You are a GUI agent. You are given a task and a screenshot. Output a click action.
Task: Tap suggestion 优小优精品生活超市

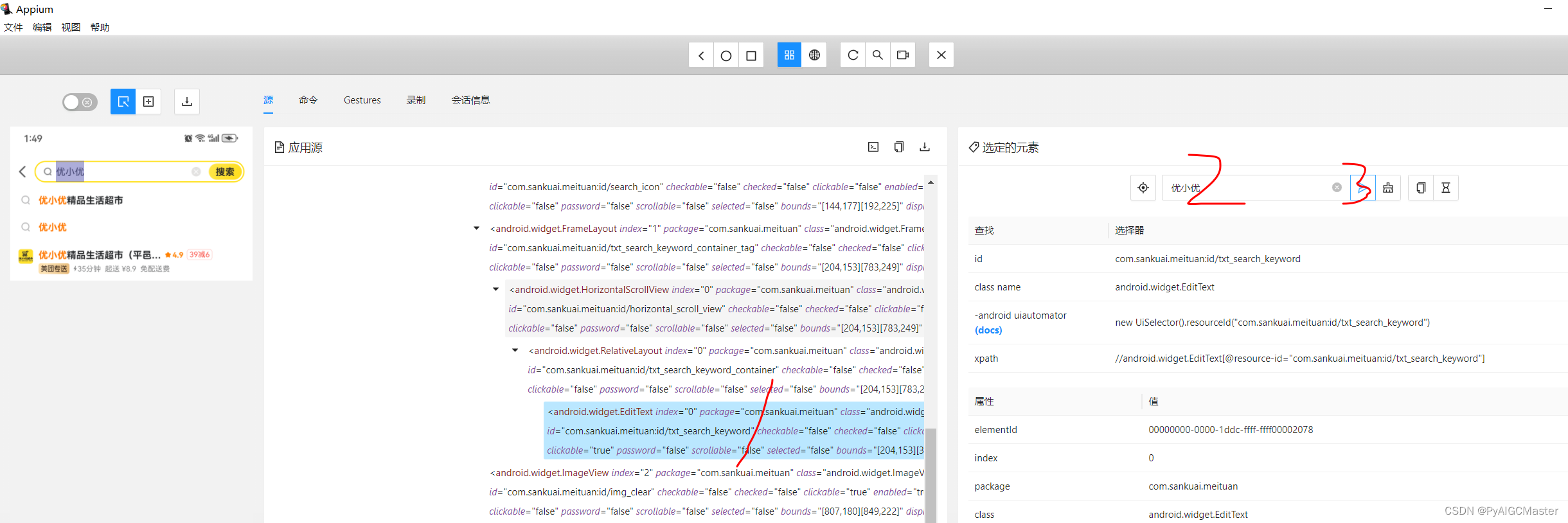(80, 200)
